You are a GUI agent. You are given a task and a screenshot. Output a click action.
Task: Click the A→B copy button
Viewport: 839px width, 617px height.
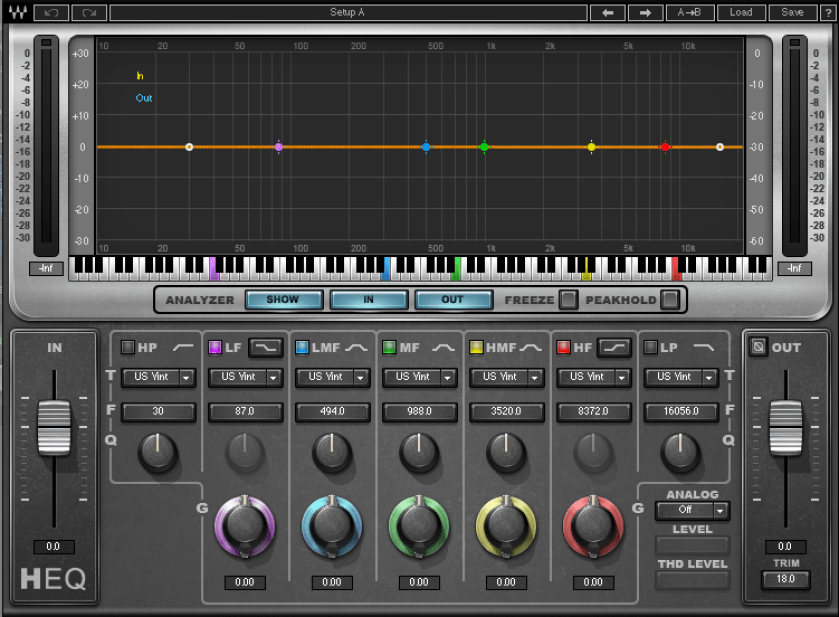point(689,13)
